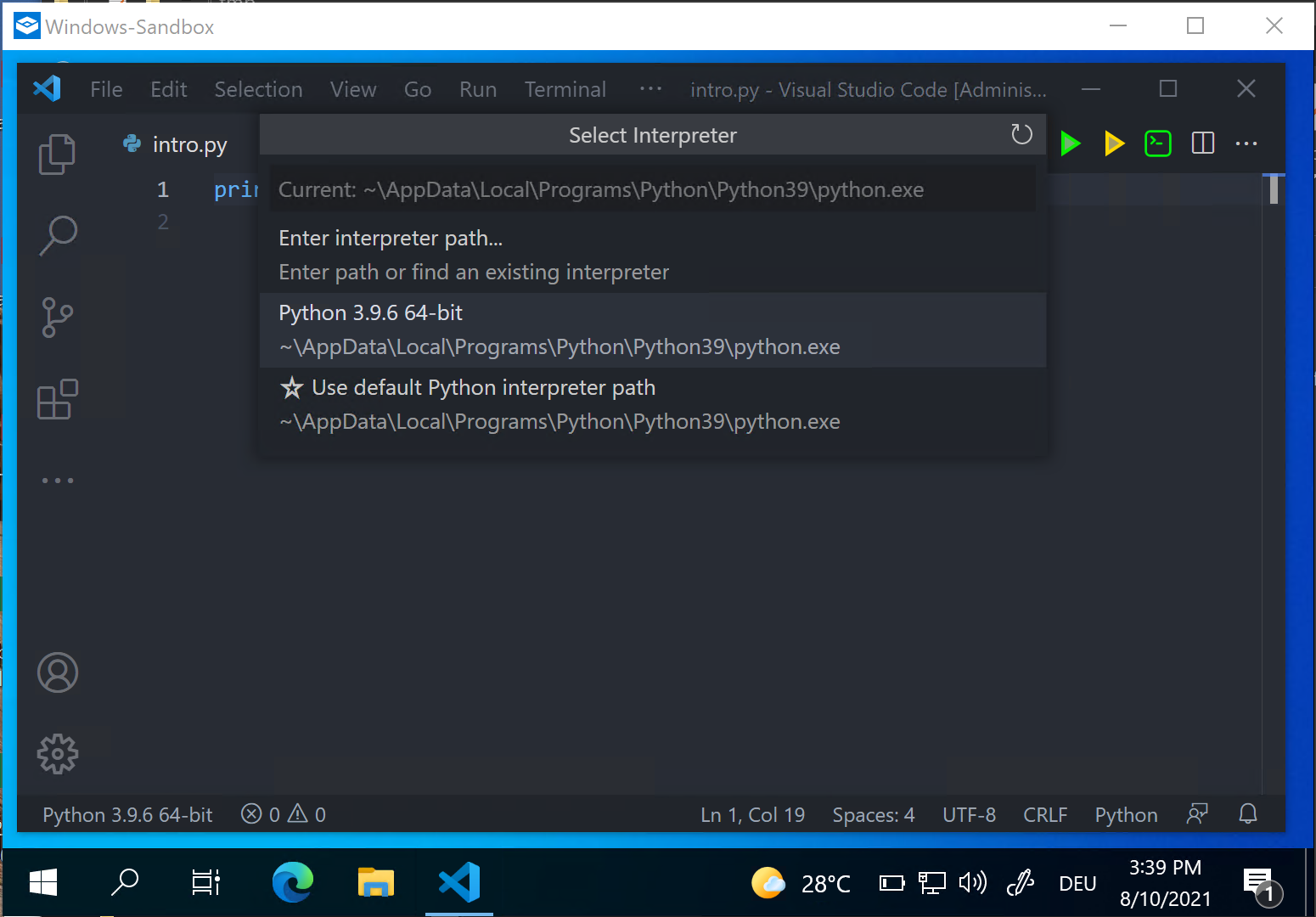Open the Action Center notifications
This screenshot has height=917, width=1316.
(x=1262, y=885)
